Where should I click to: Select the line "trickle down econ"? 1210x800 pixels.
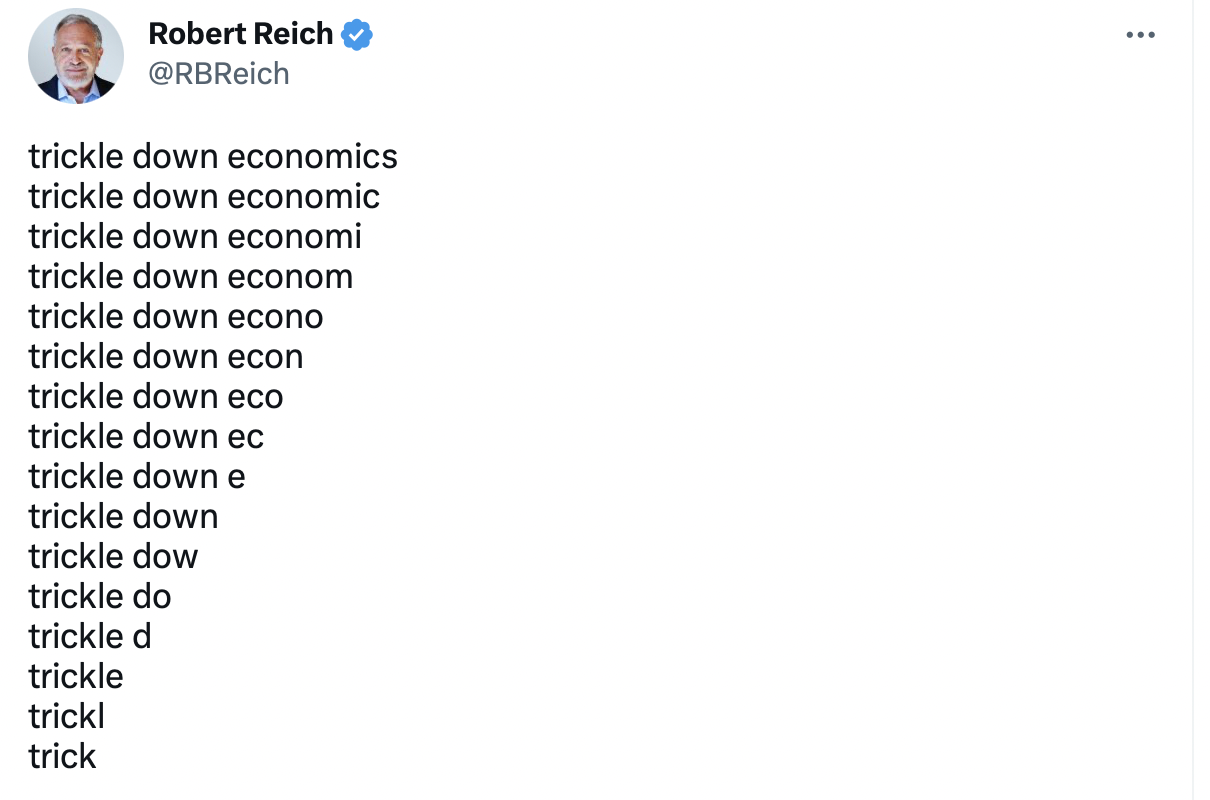coord(166,357)
